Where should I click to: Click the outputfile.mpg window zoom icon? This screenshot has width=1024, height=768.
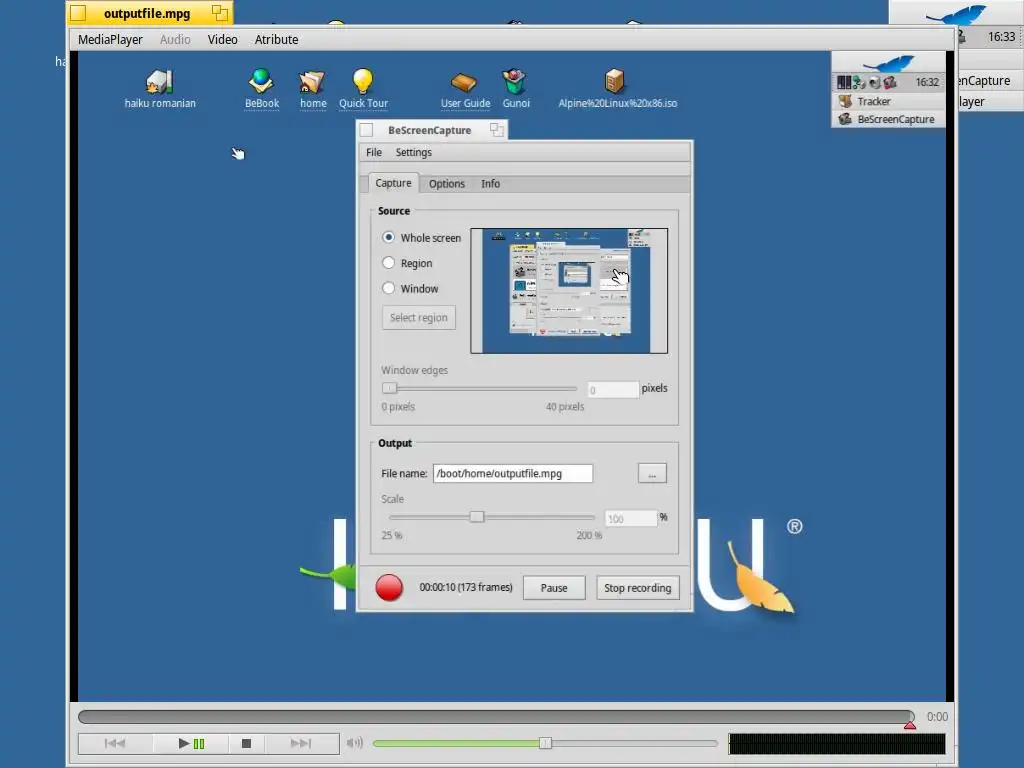tap(220, 12)
